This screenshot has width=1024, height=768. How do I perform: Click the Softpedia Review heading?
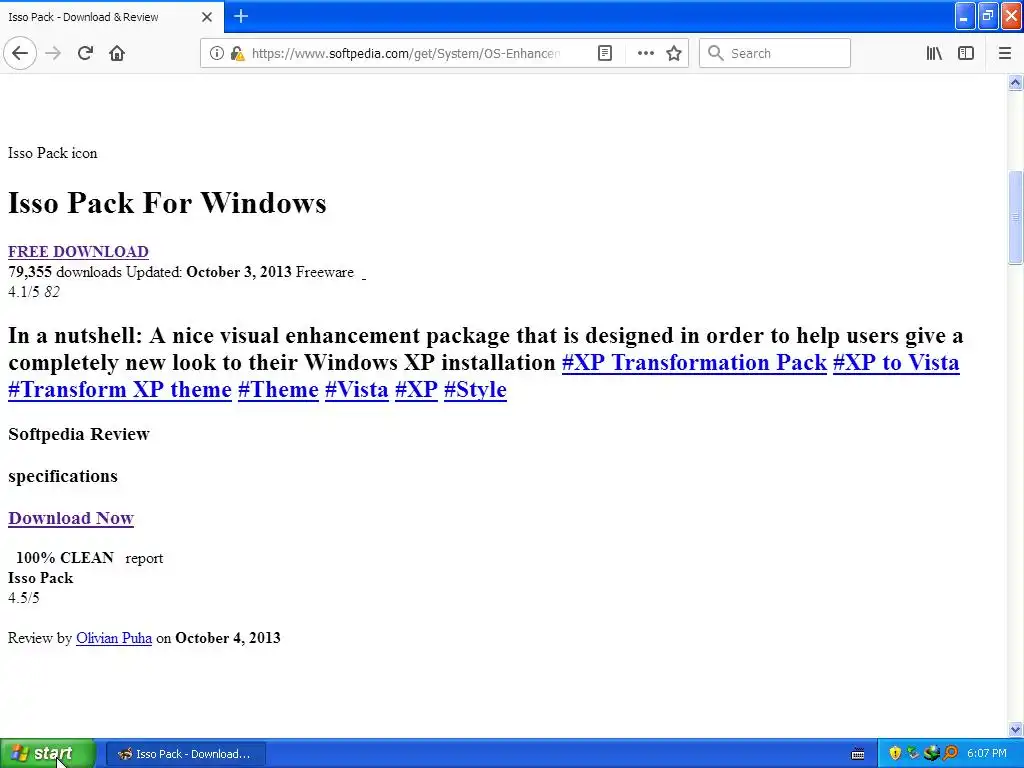(x=78, y=434)
